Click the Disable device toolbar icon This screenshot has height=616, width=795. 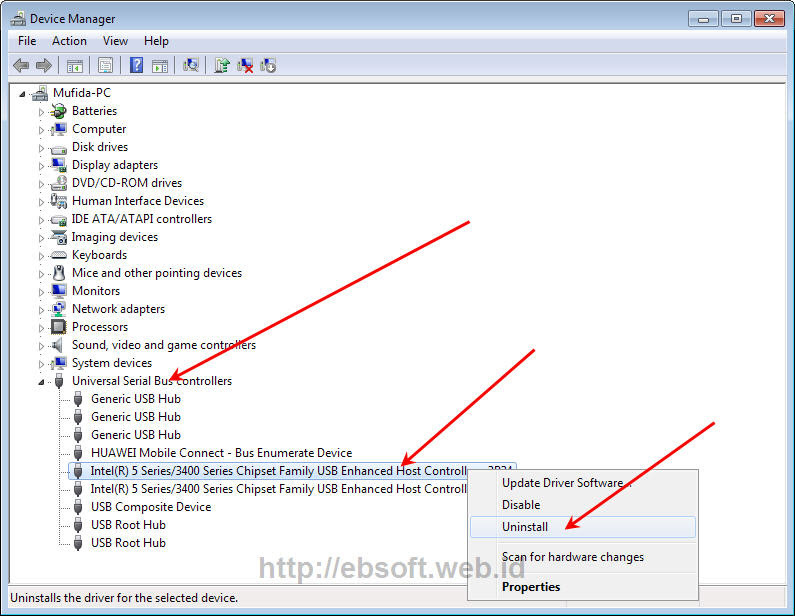[268, 65]
